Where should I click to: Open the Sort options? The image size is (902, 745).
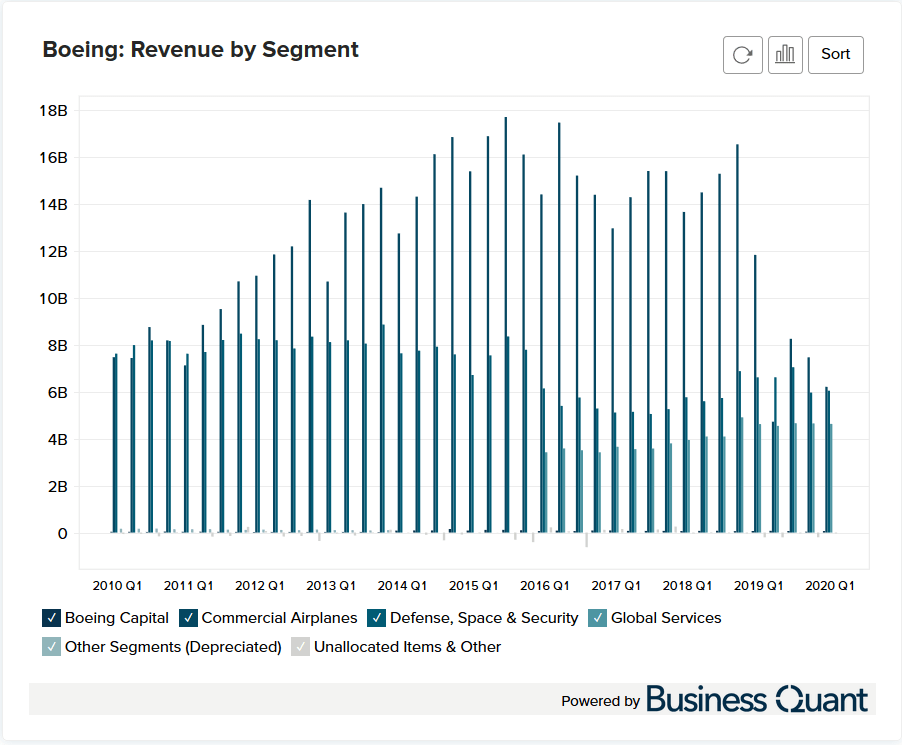(835, 54)
